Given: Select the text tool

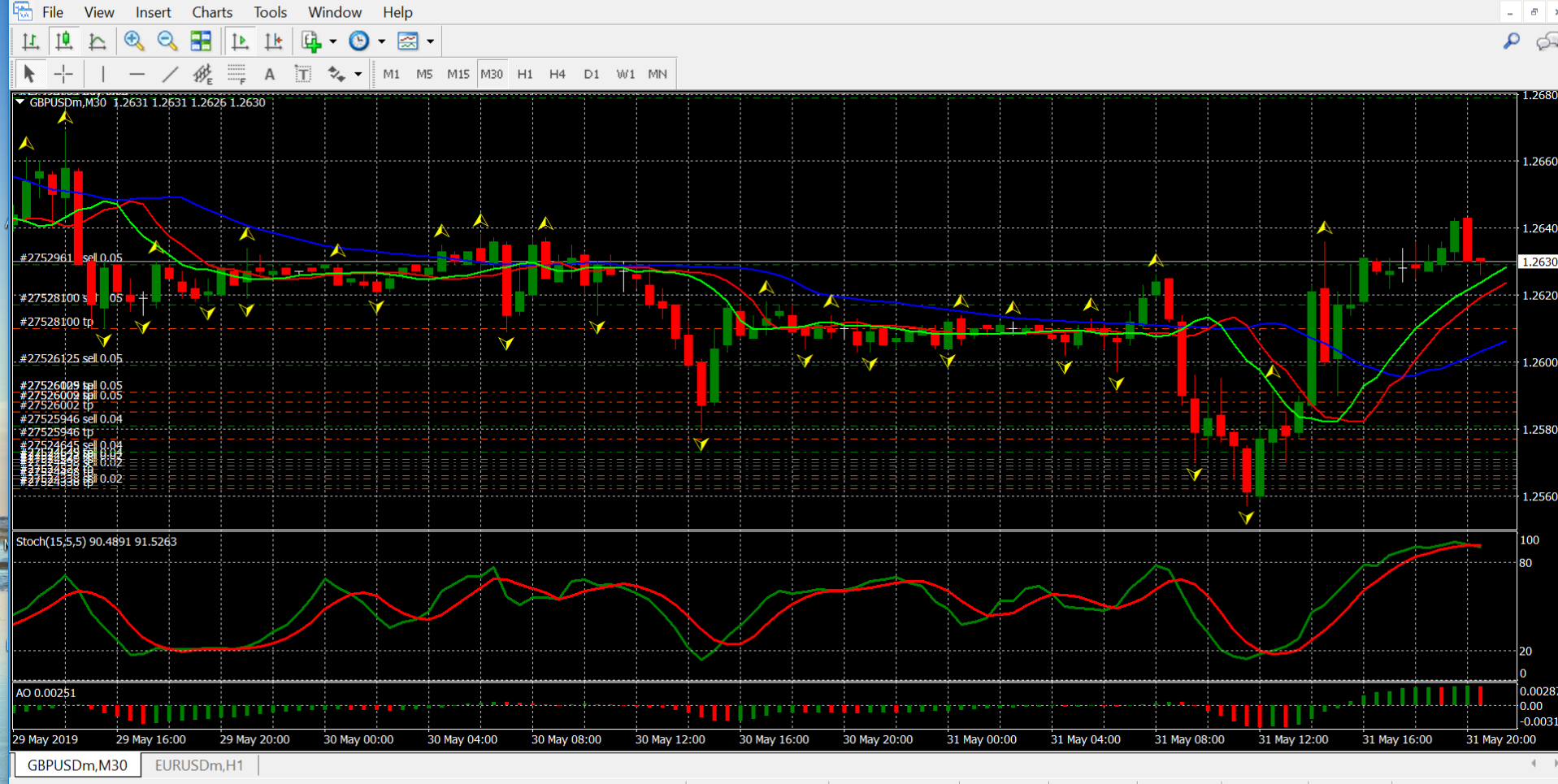Looking at the screenshot, I should [x=270, y=74].
